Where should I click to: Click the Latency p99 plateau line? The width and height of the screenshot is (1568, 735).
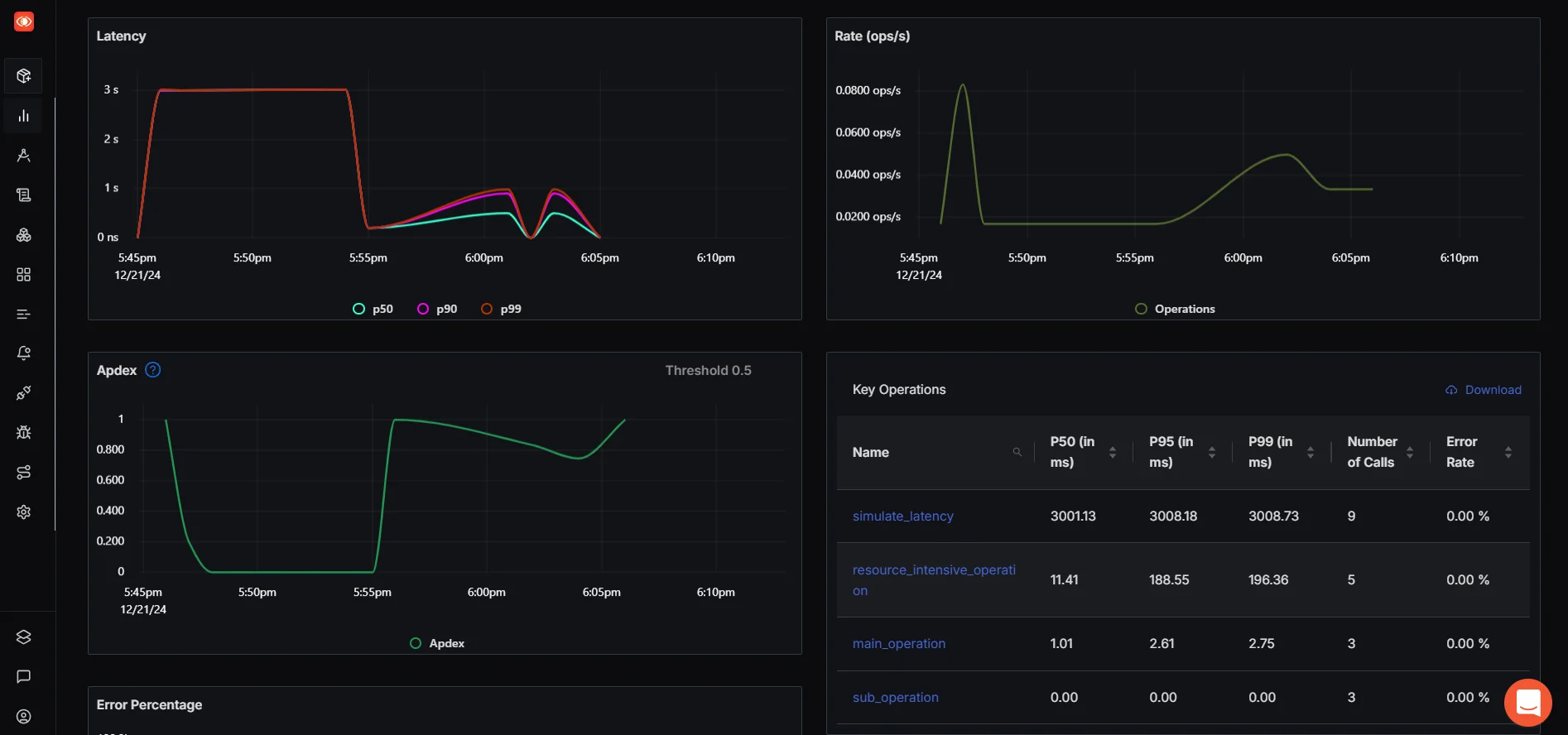tap(253, 89)
